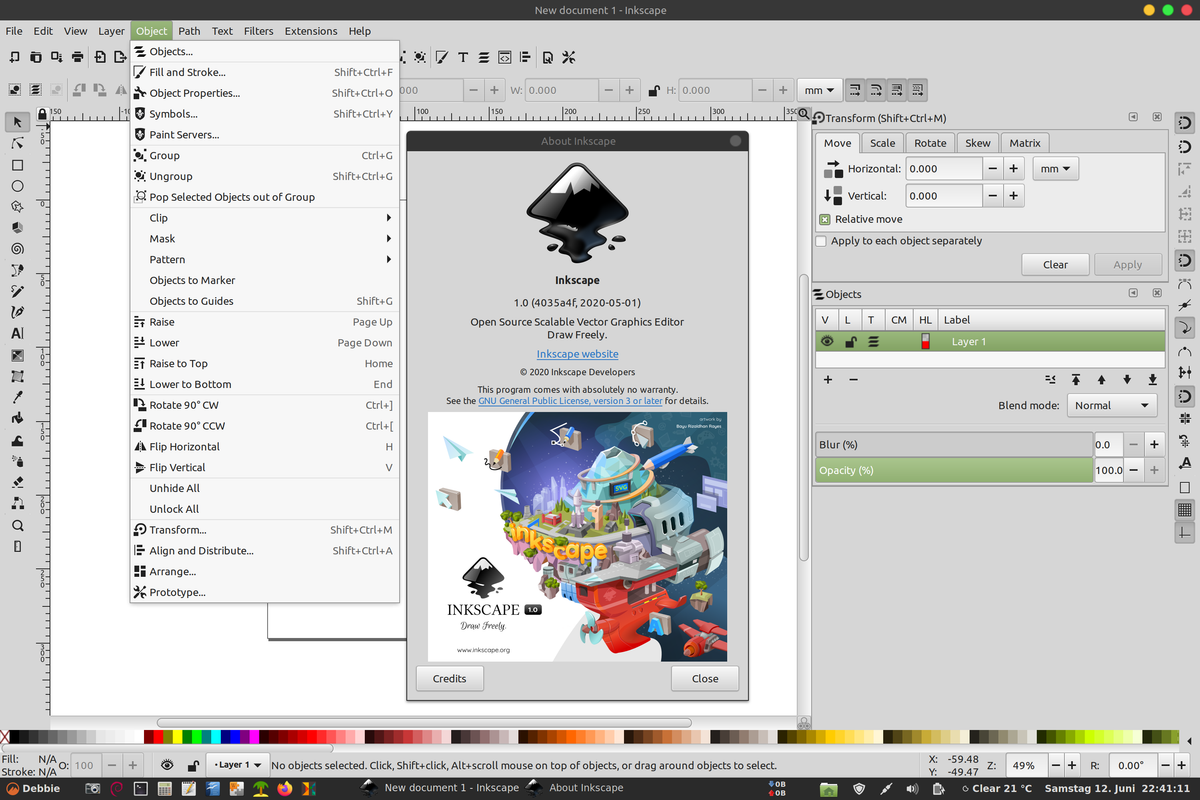1200x800 pixels.
Task: Add new layer with plus icon
Action: pos(828,380)
